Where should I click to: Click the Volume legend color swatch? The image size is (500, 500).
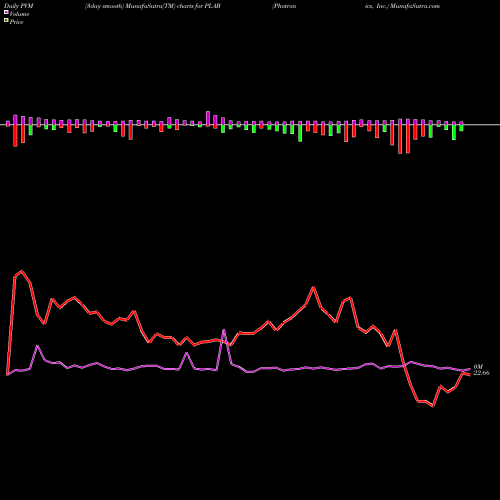point(6,13)
